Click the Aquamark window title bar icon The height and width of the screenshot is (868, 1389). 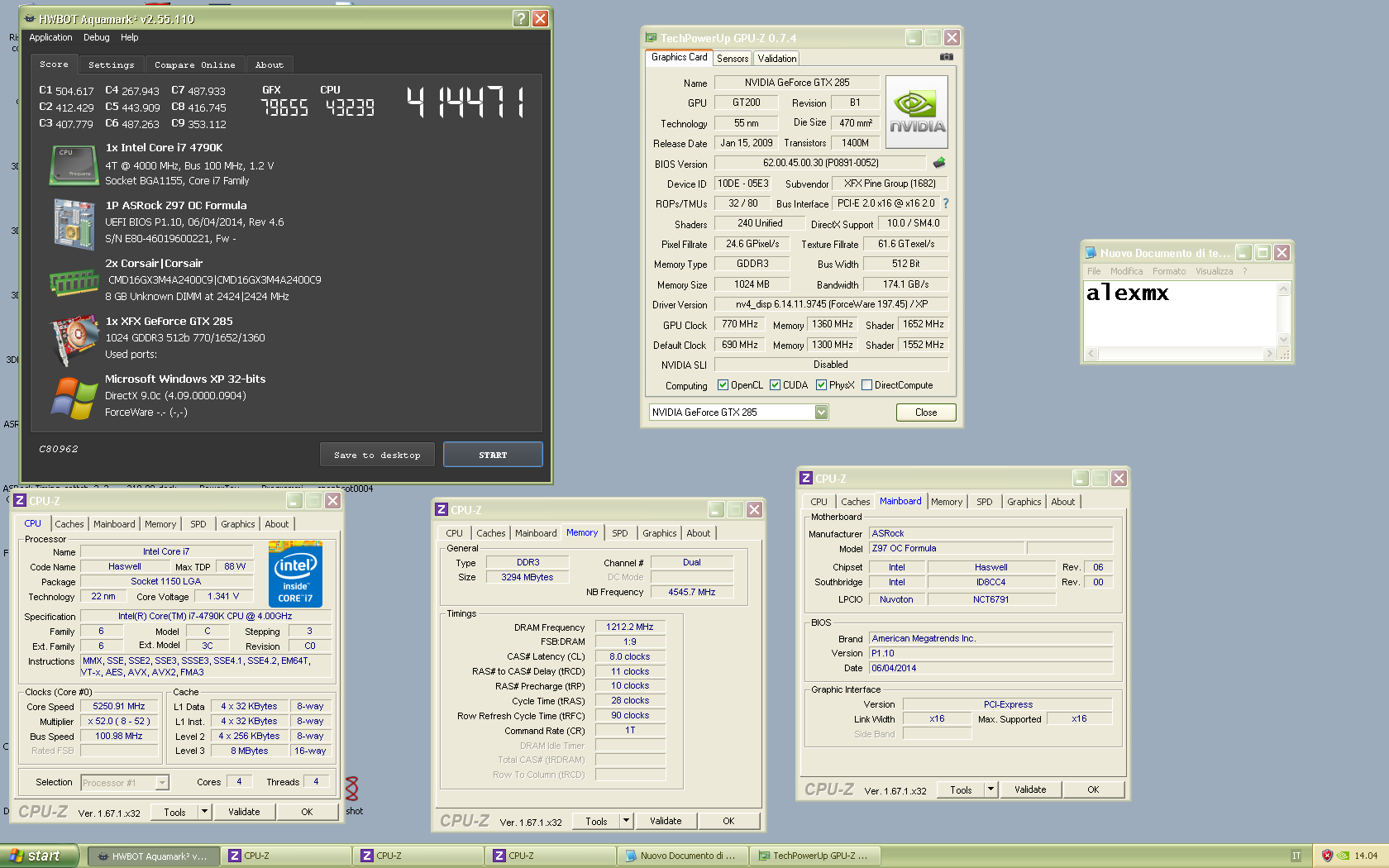30,18
